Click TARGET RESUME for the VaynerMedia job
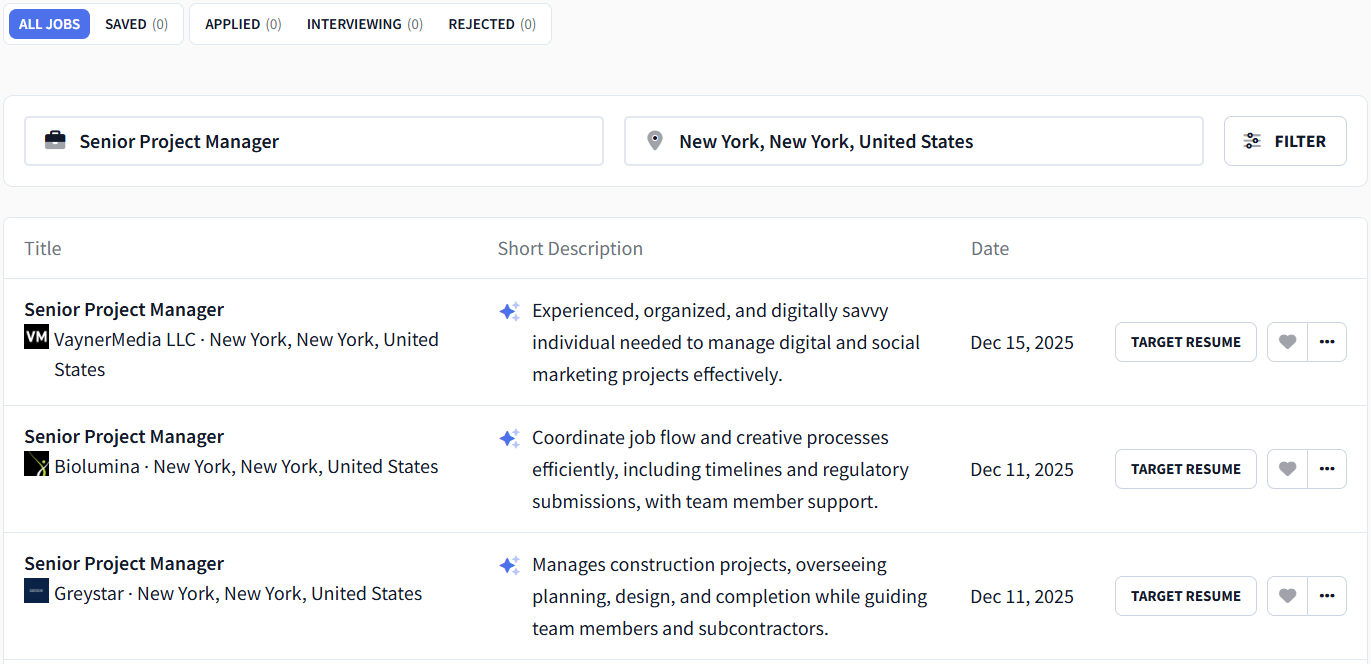The image size is (1371, 664). point(1185,341)
